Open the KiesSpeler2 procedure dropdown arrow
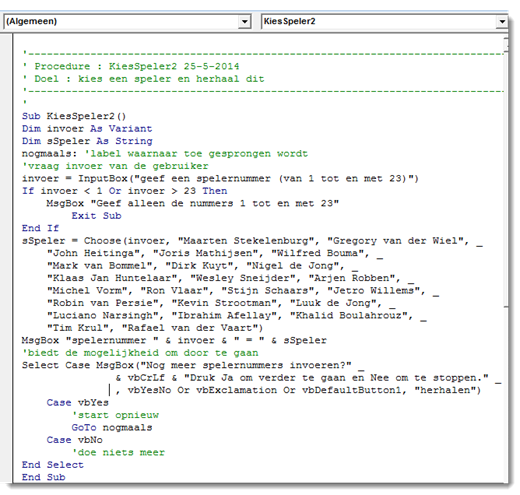This screenshot has height=495, width=520. click(502, 22)
